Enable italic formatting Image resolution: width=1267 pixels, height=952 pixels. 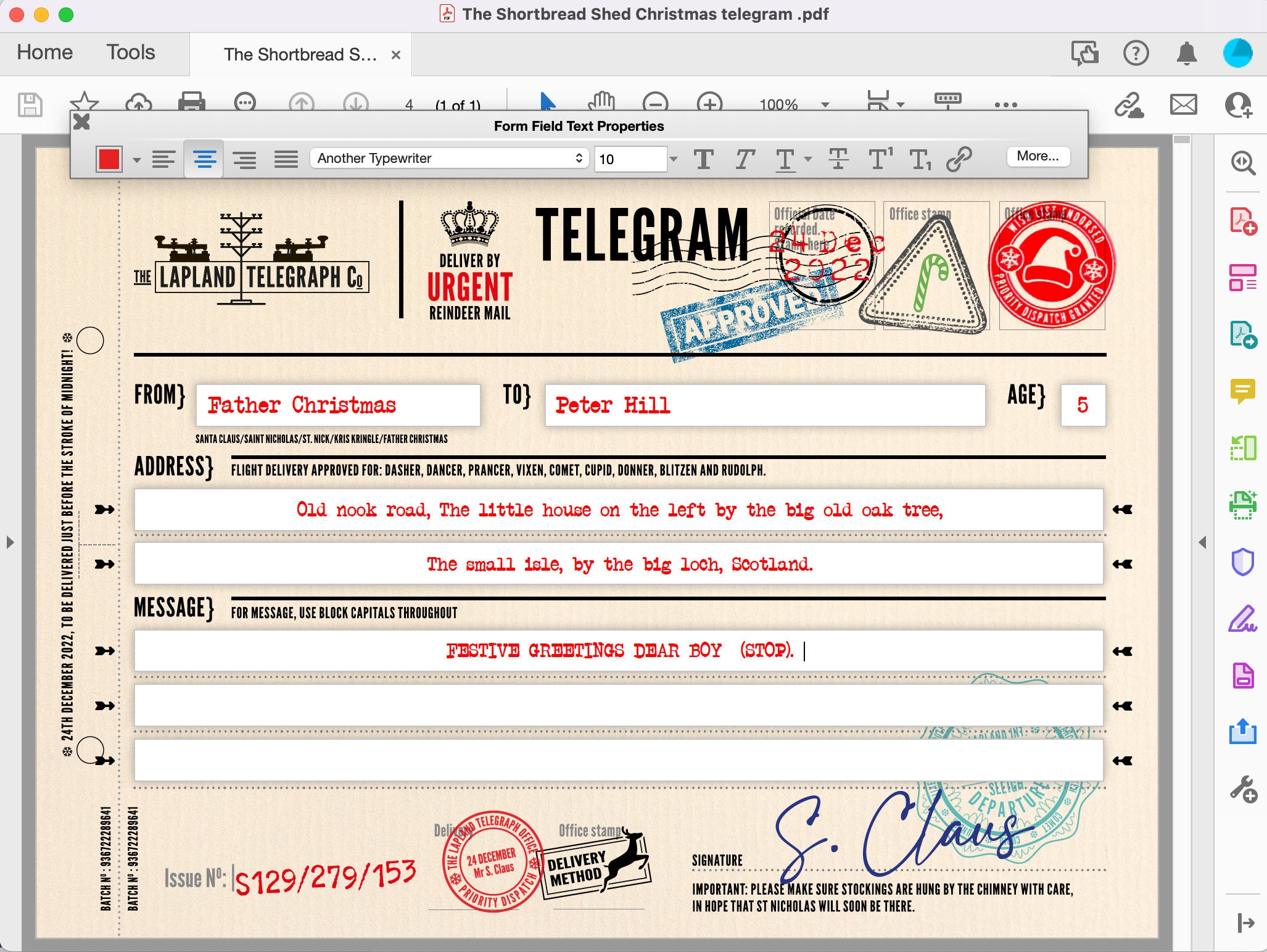click(745, 159)
